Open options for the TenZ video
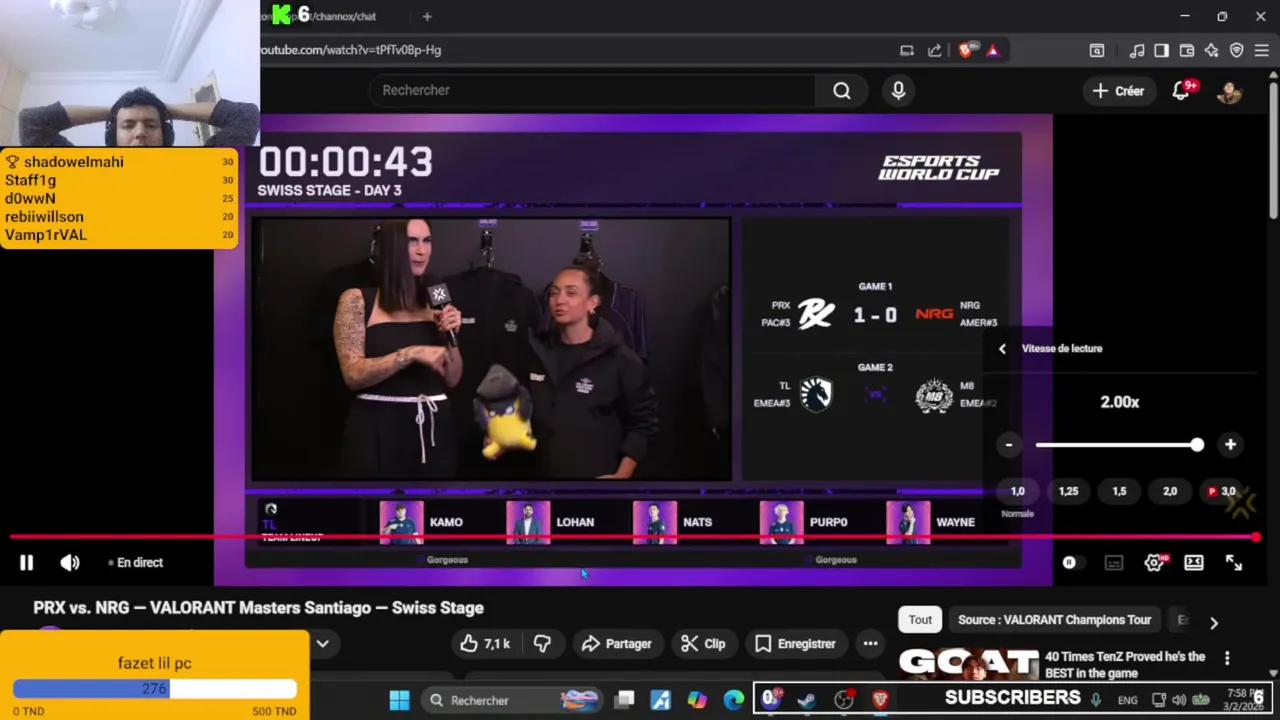The image size is (1280, 720). (1227, 658)
